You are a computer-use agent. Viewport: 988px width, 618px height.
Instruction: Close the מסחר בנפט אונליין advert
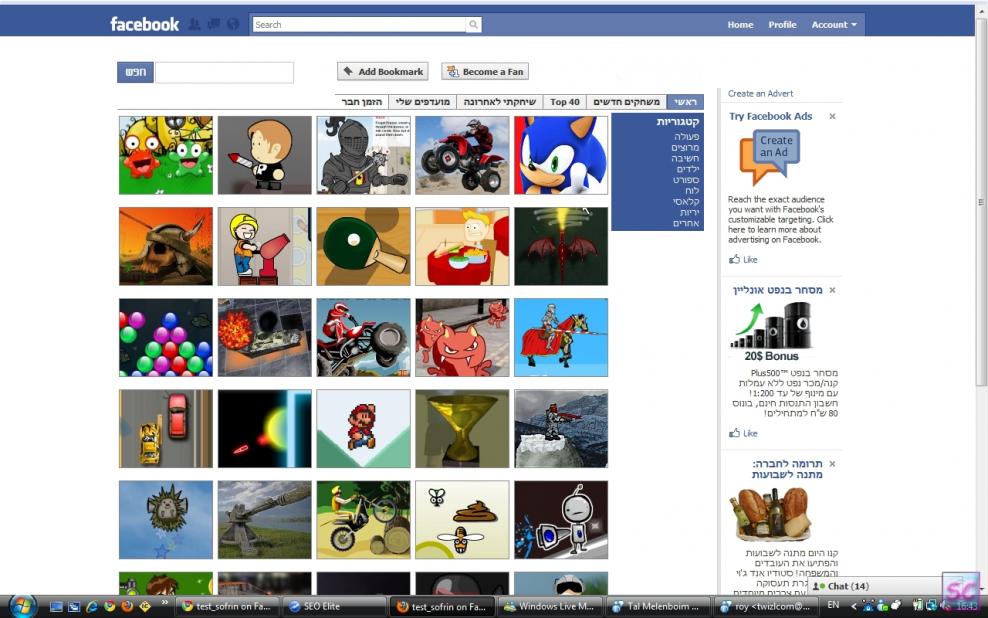point(832,290)
